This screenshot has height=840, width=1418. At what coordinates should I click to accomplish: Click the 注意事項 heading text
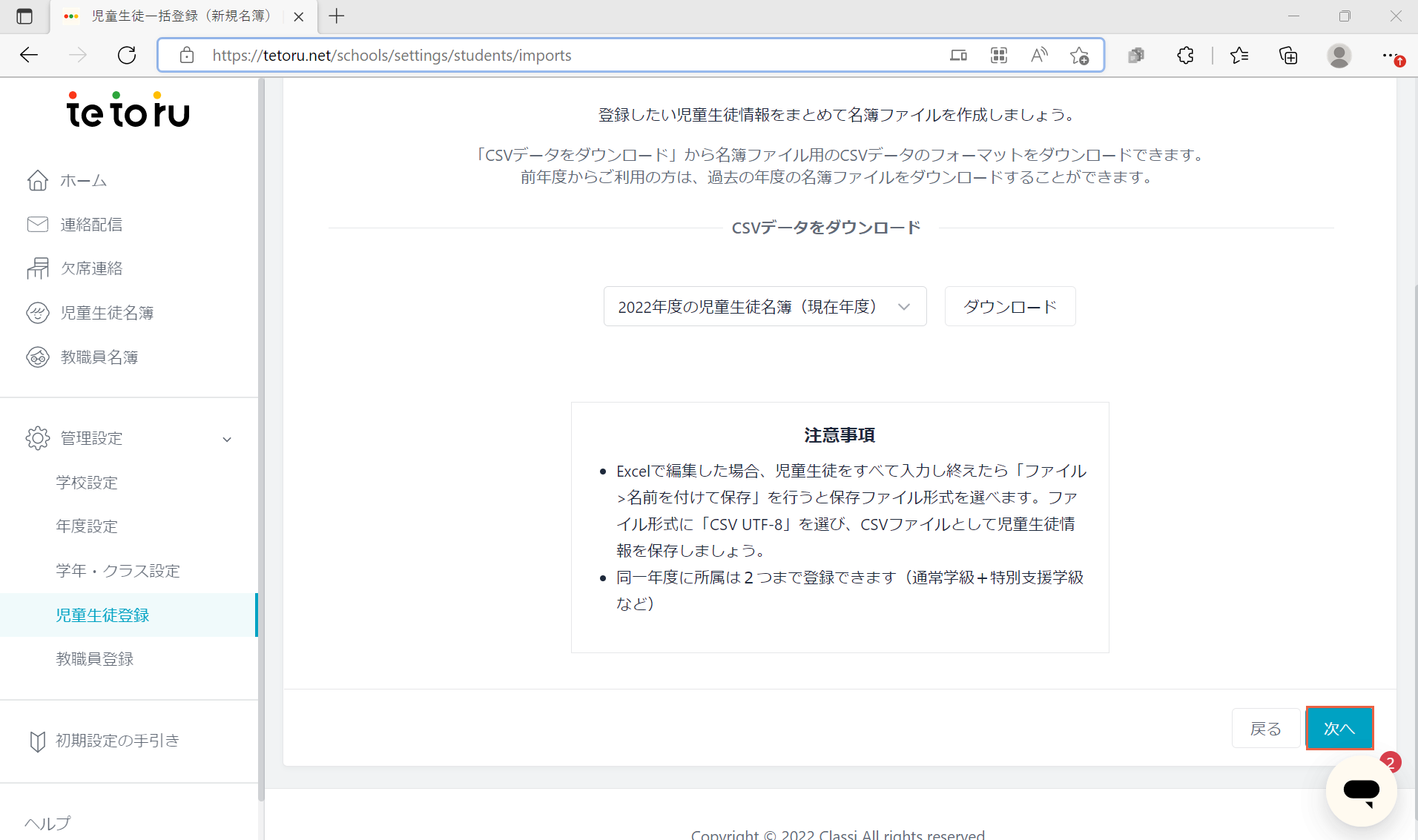(x=840, y=435)
